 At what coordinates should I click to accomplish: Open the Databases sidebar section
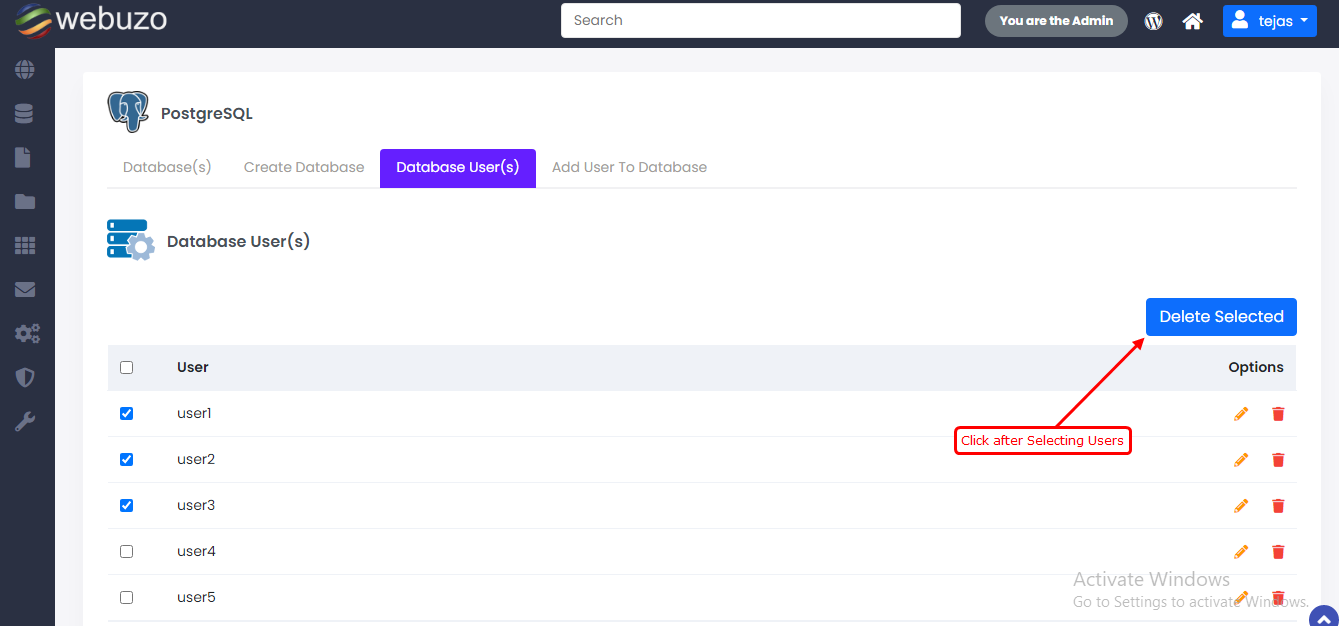tap(24, 113)
